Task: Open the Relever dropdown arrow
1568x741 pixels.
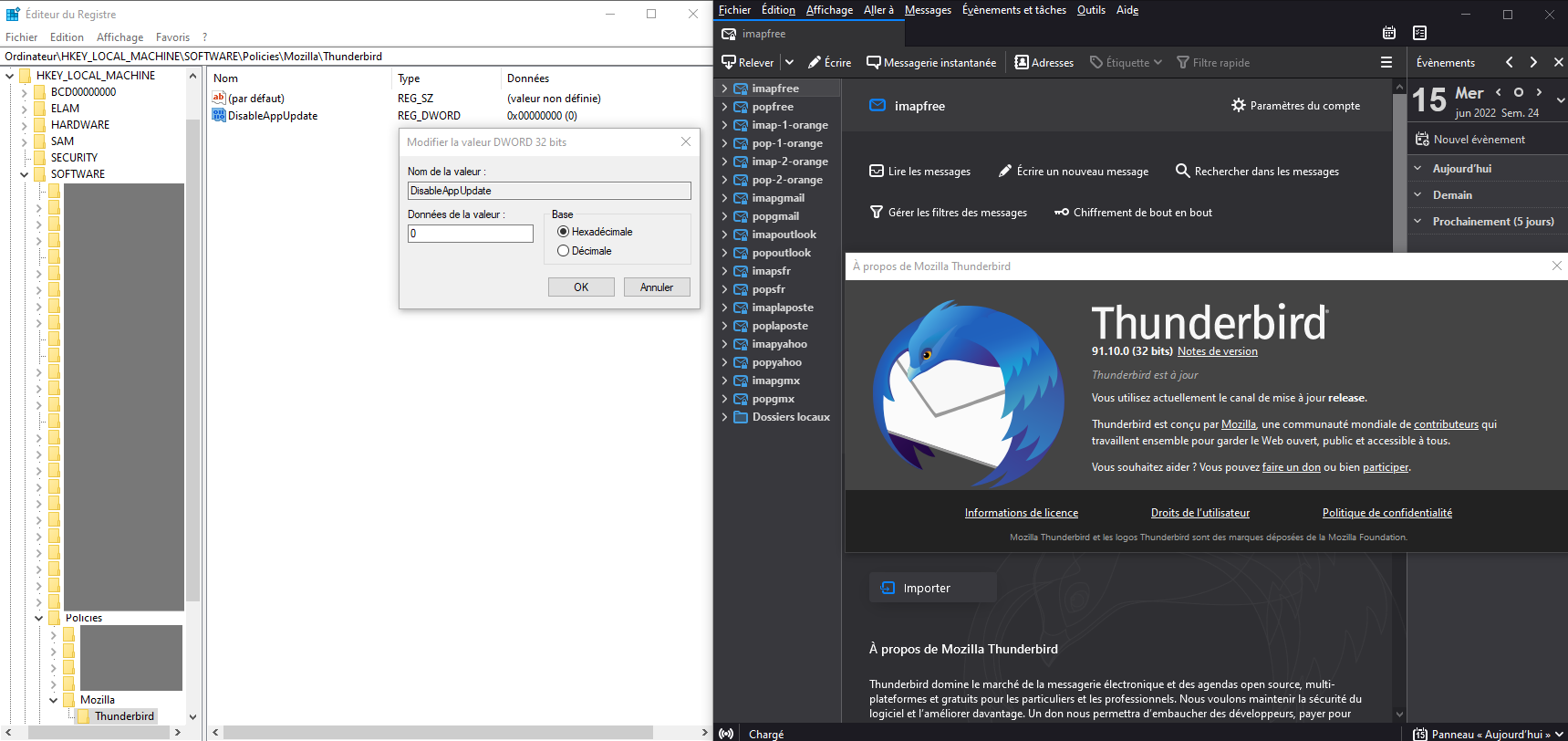Action: [789, 63]
